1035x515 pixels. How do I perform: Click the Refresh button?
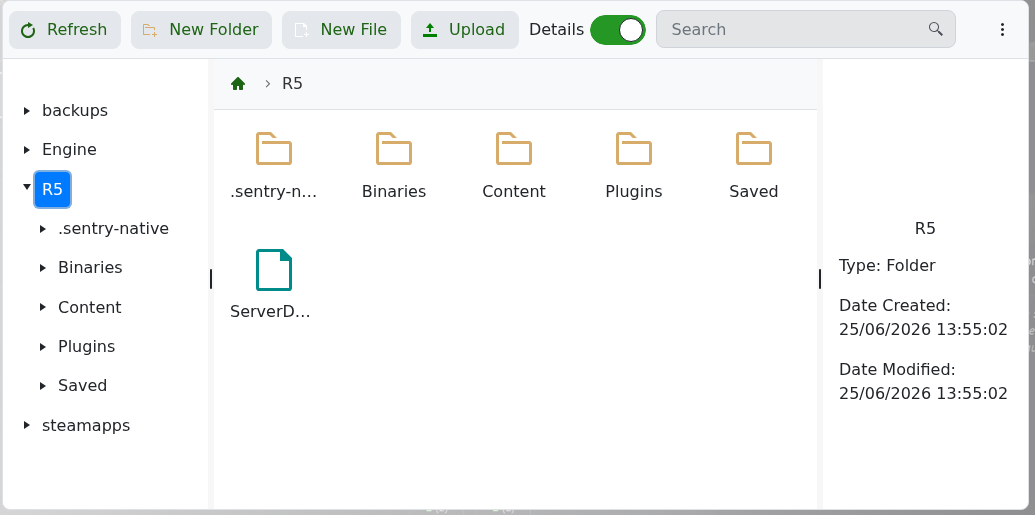coord(65,30)
